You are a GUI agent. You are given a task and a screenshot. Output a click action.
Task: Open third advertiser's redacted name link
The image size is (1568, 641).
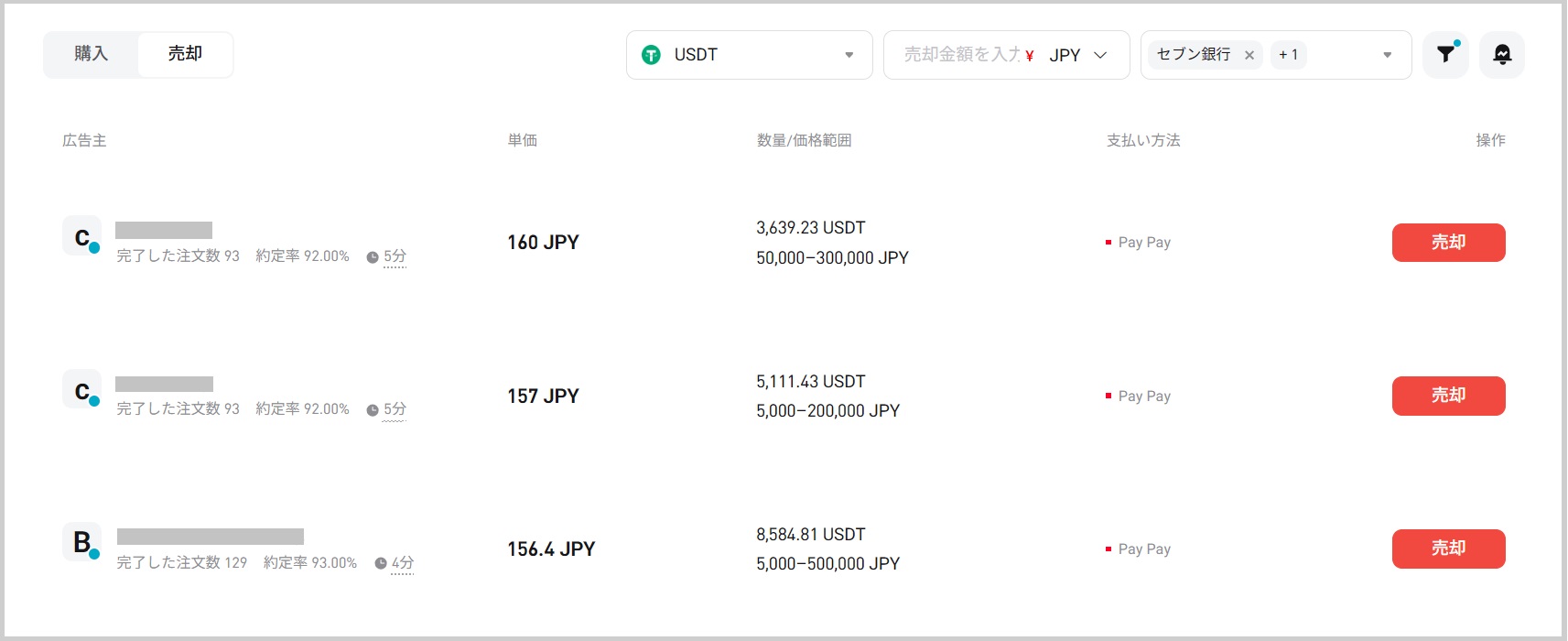coord(211,537)
